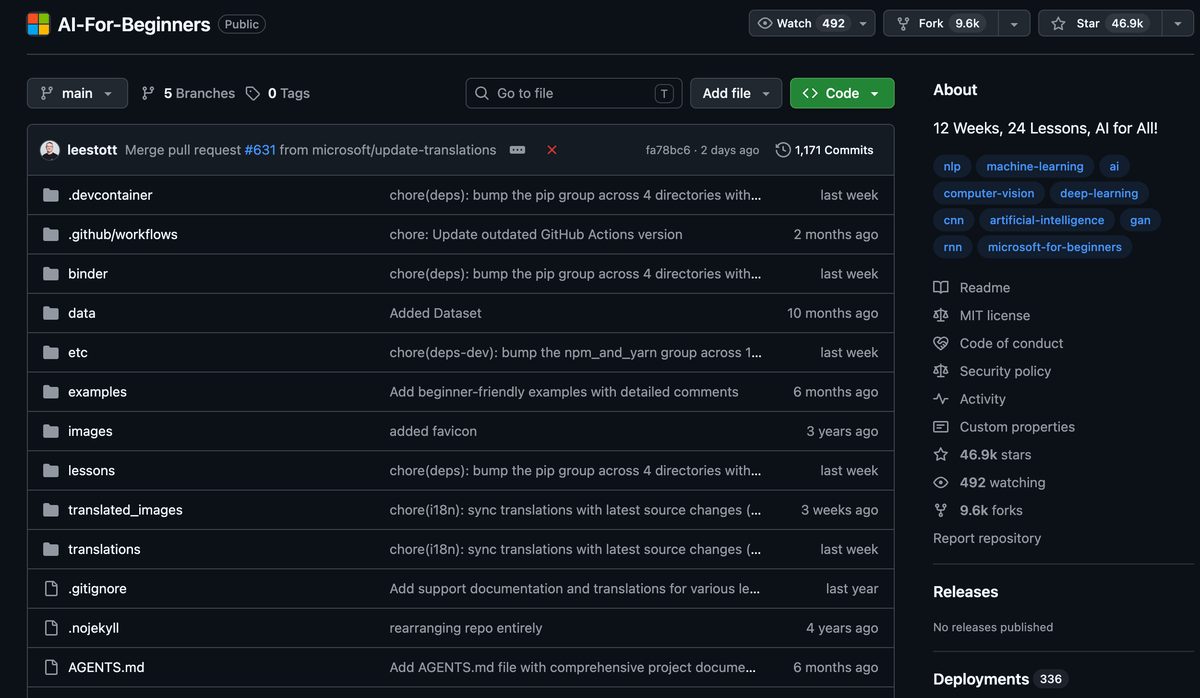This screenshot has width=1200, height=698.
Task: Click the AGENTS.md file icon
Action: pyautogui.click(x=51, y=667)
